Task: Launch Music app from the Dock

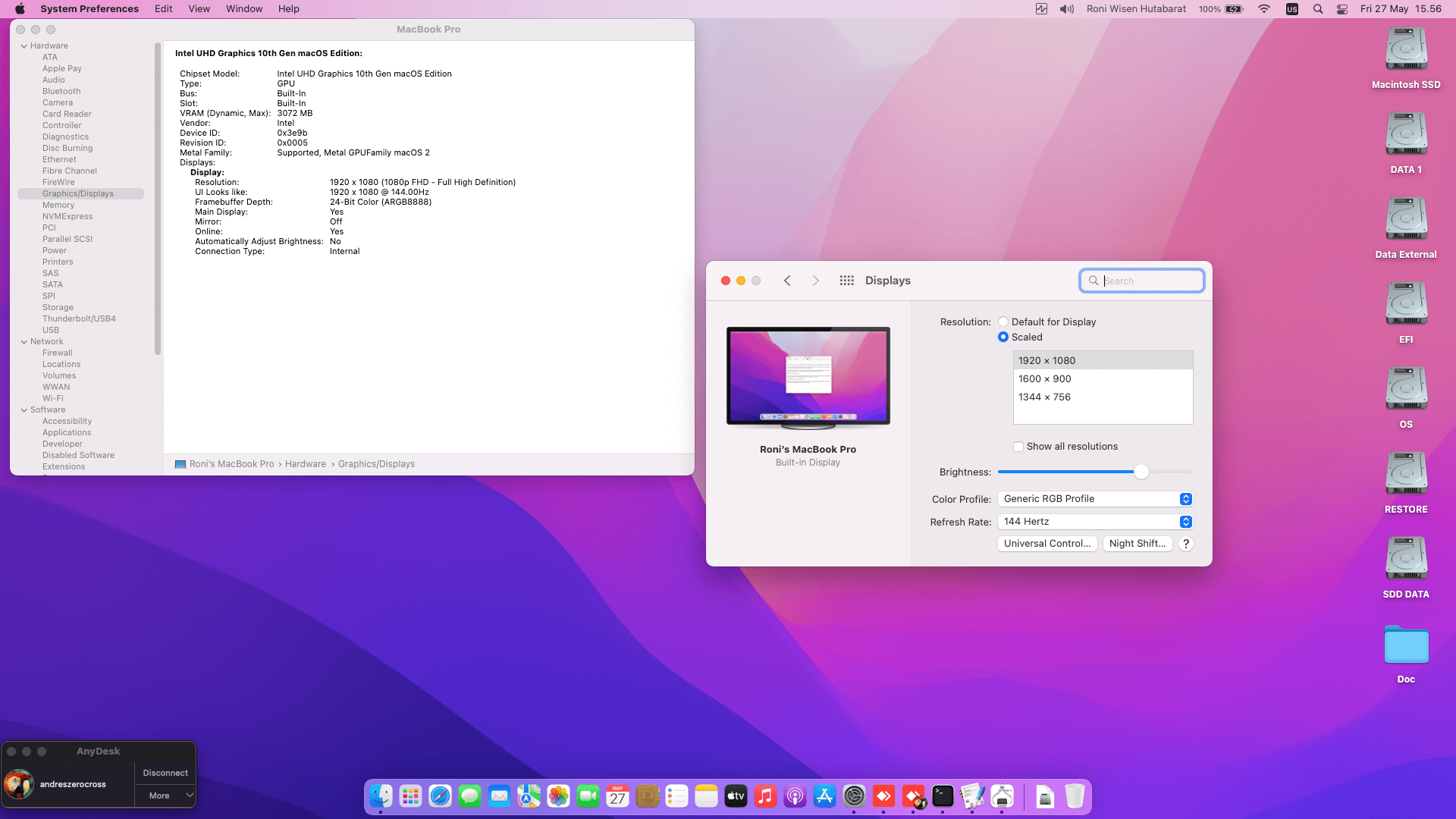Action: pyautogui.click(x=765, y=795)
